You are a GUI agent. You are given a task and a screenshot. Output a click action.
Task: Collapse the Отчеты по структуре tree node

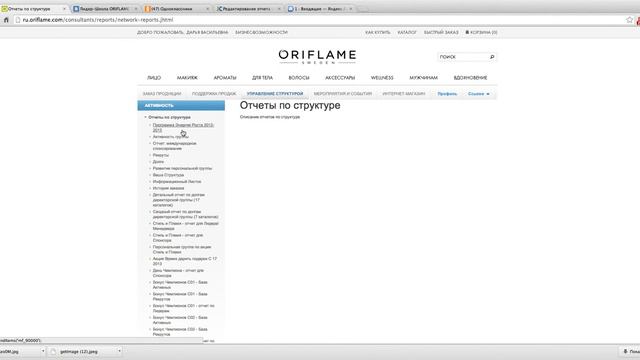point(145,117)
